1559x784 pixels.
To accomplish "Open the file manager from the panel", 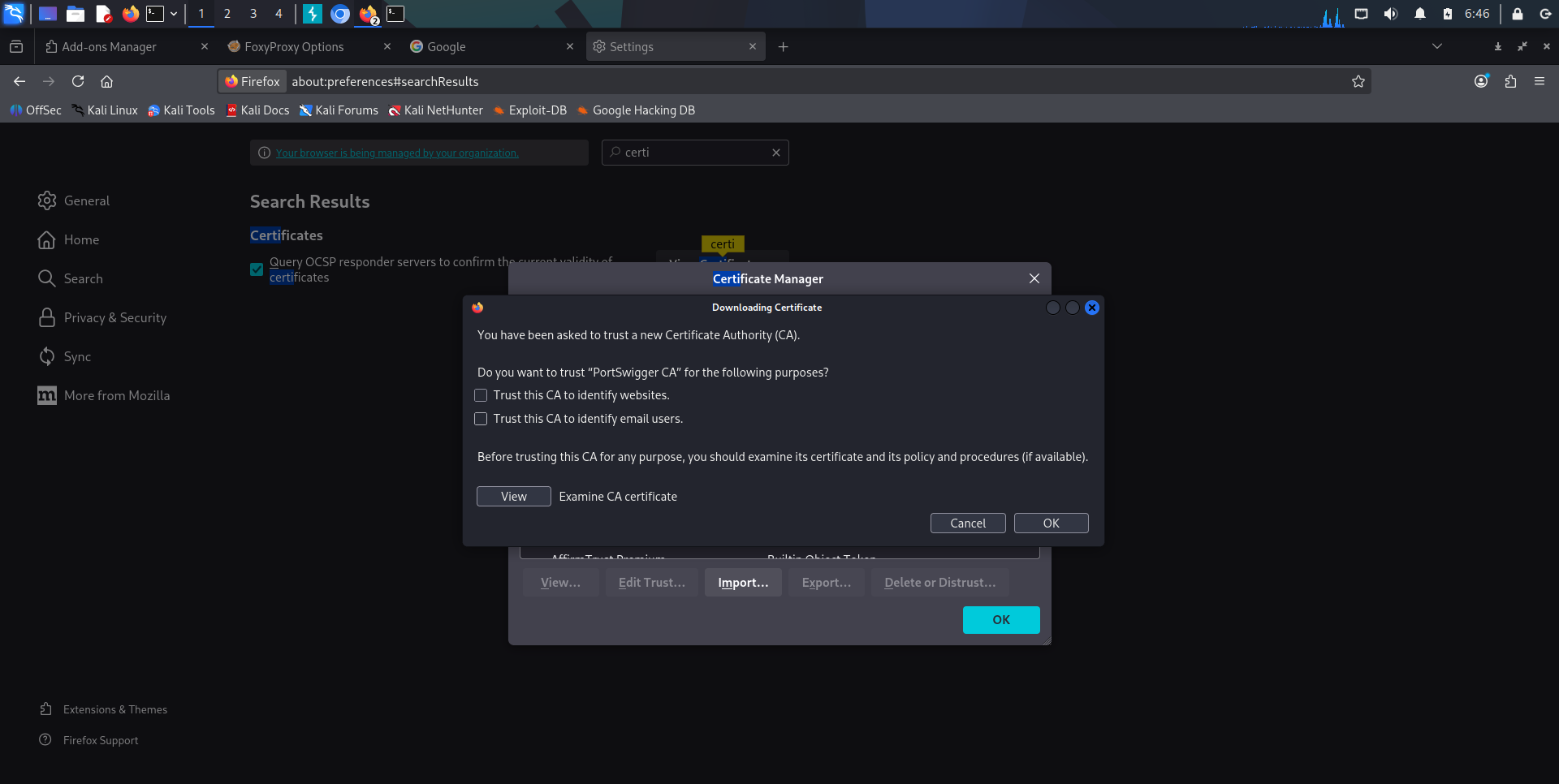I will pyautogui.click(x=76, y=14).
